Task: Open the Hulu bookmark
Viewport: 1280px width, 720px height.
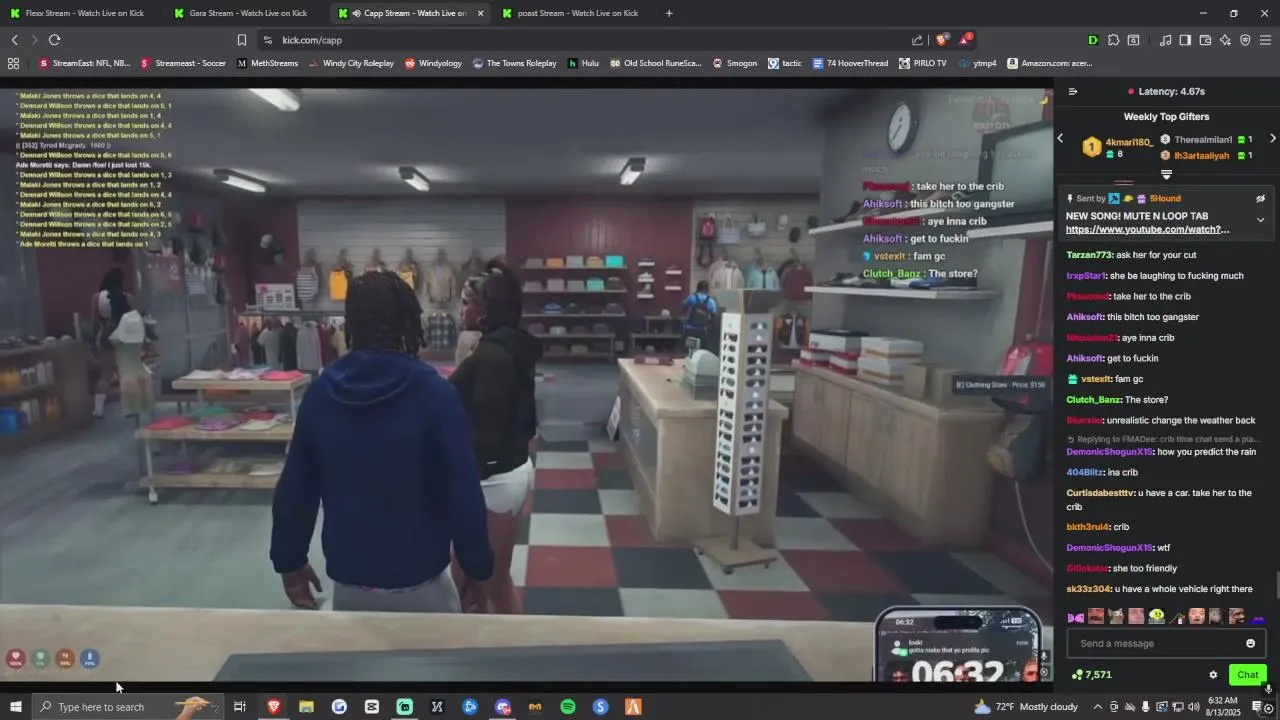Action: click(x=583, y=63)
